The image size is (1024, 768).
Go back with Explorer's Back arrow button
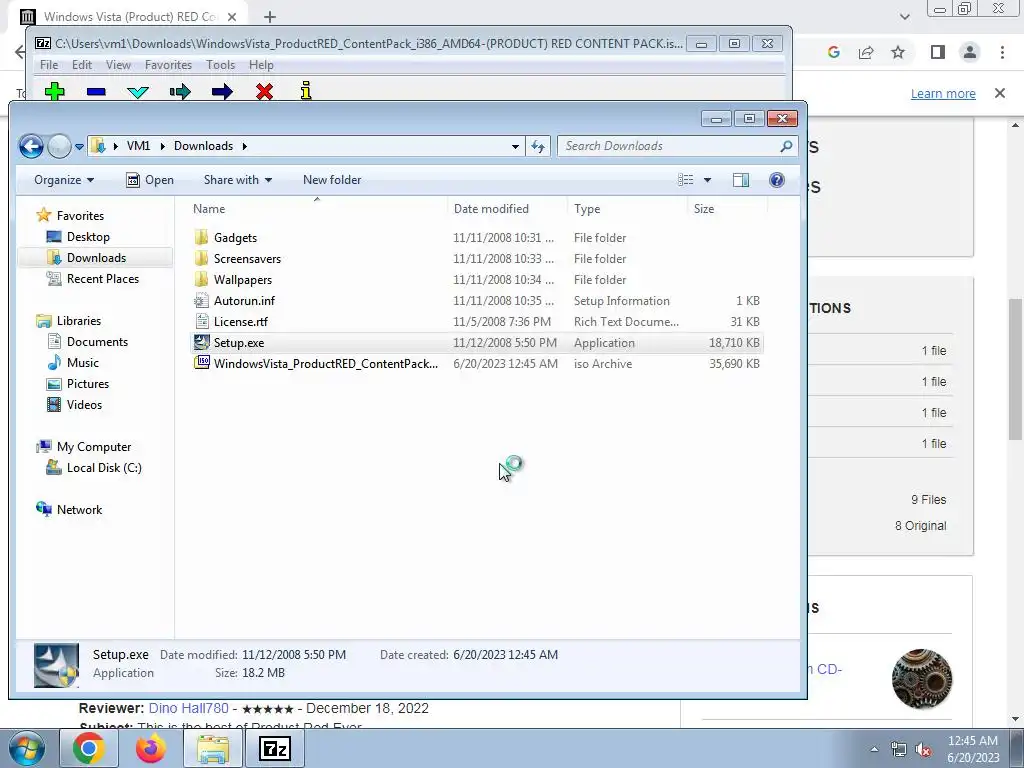tap(31, 146)
